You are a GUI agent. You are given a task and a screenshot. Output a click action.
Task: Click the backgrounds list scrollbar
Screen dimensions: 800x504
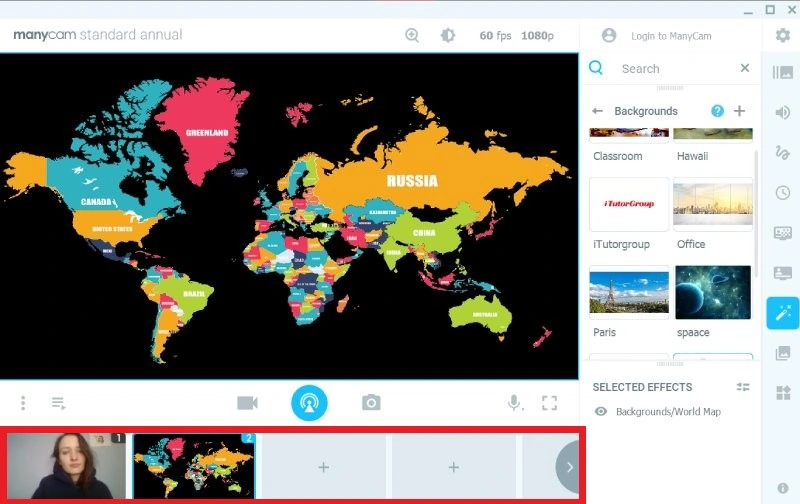[x=756, y=214]
